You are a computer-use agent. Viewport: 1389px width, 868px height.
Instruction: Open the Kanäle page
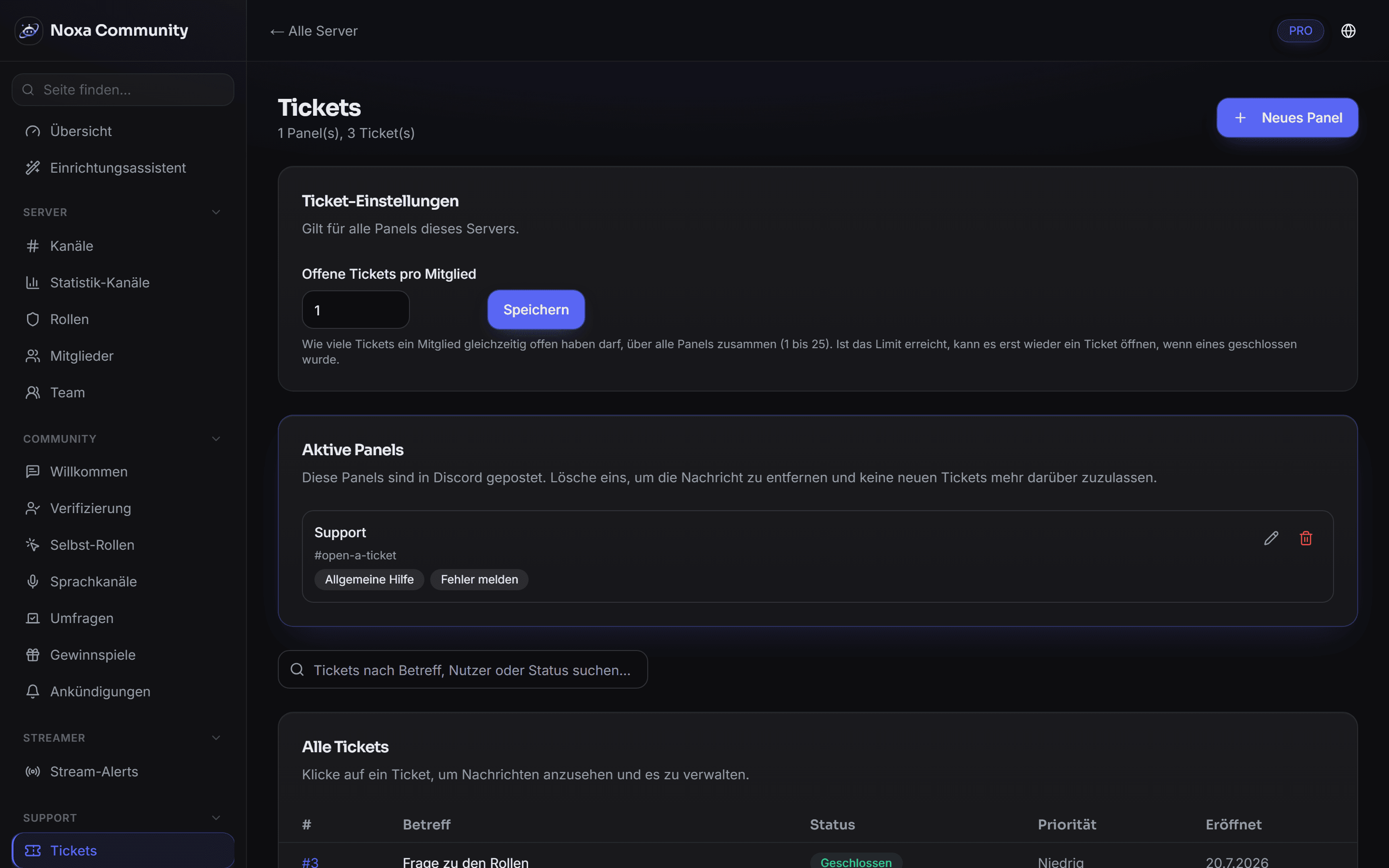click(123, 246)
